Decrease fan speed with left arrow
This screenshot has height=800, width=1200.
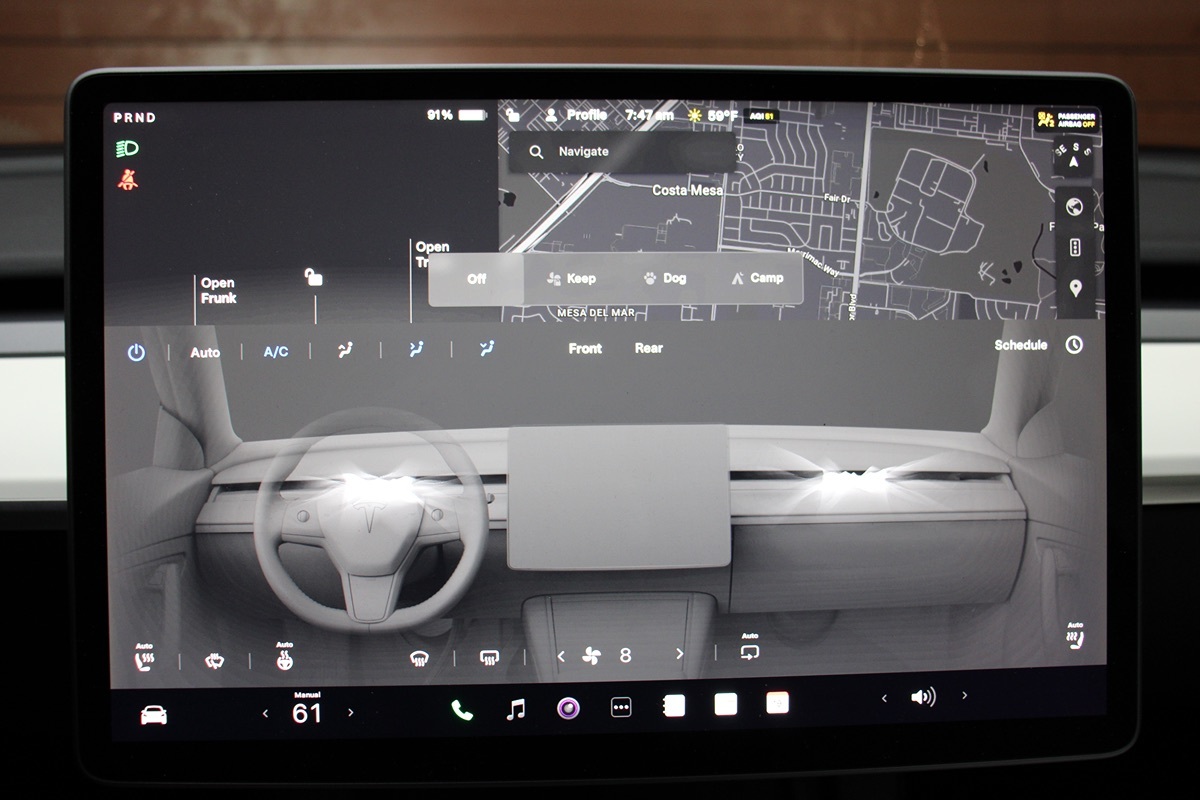[x=561, y=656]
